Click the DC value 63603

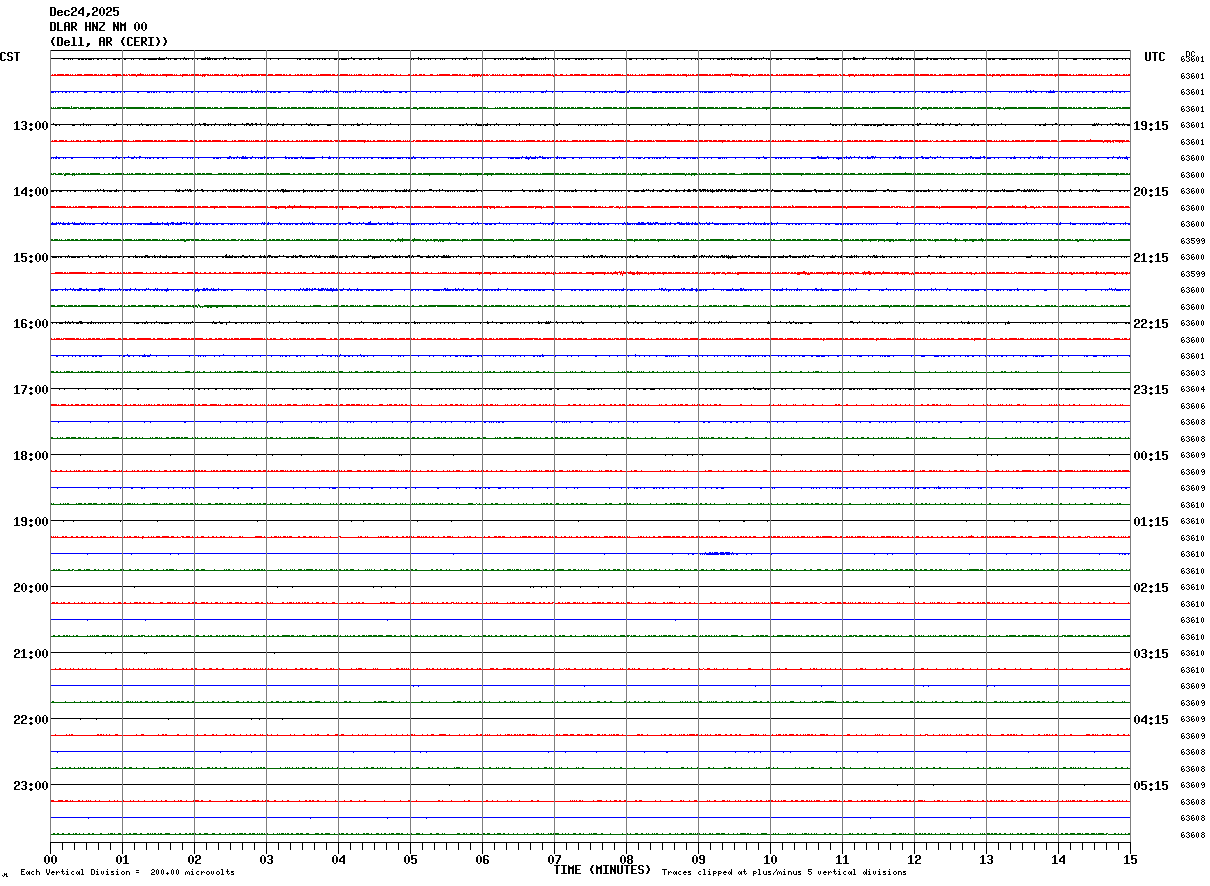pyautogui.click(x=1192, y=373)
